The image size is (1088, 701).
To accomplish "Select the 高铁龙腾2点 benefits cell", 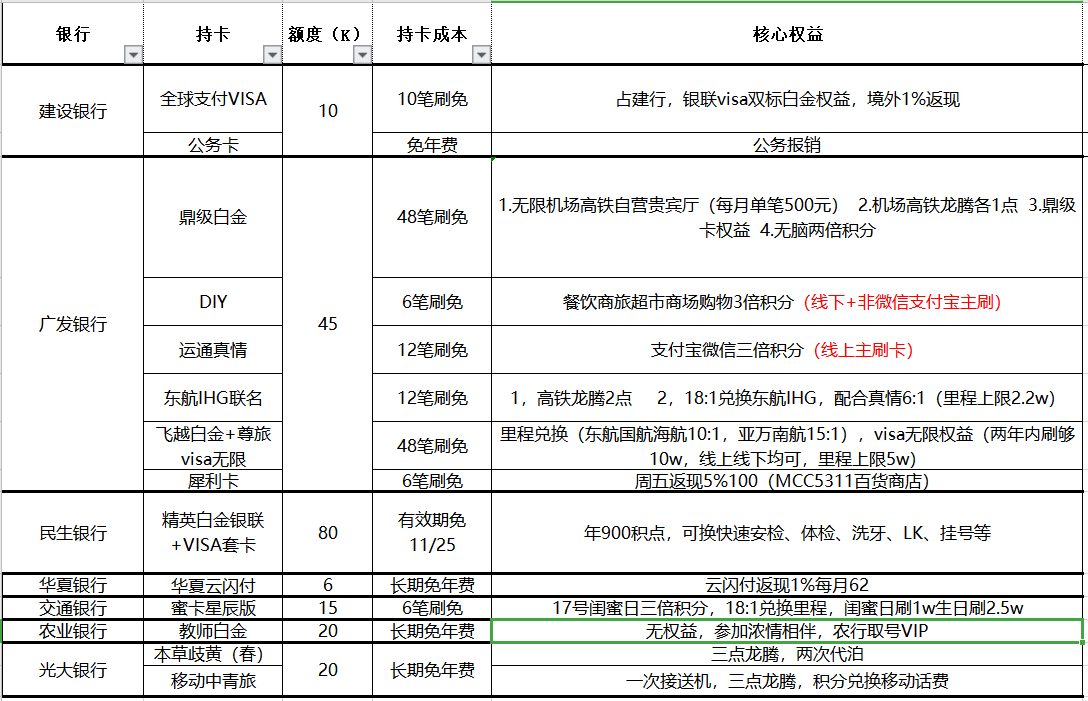I will [788, 398].
